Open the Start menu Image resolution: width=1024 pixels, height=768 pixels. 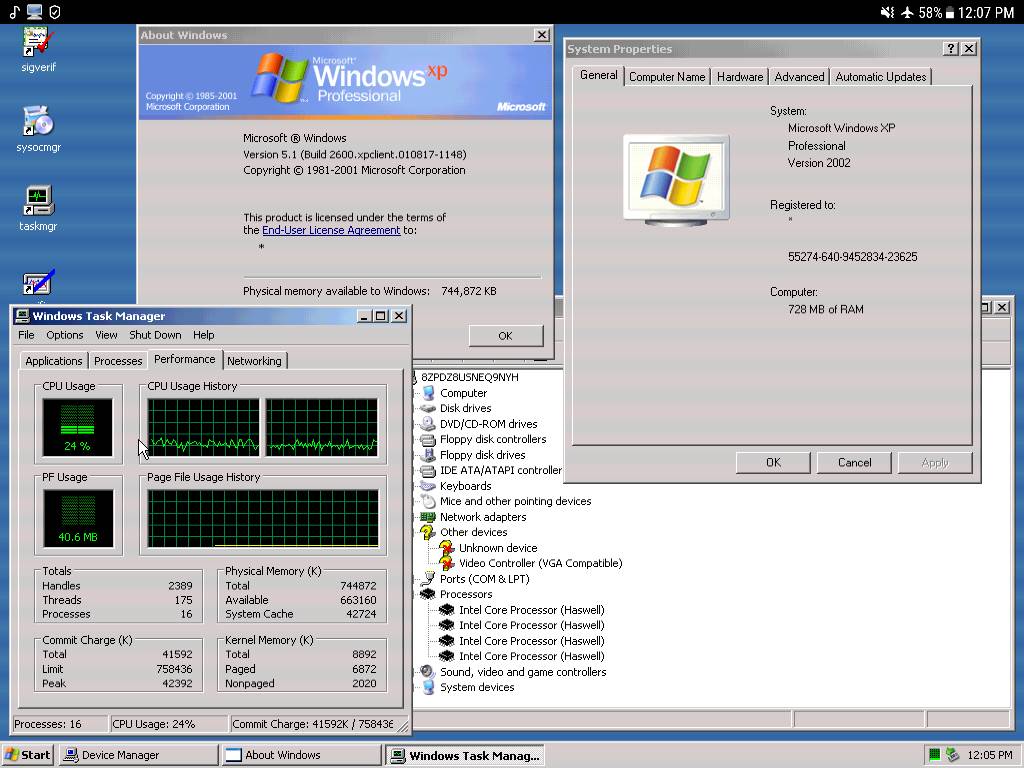27,755
